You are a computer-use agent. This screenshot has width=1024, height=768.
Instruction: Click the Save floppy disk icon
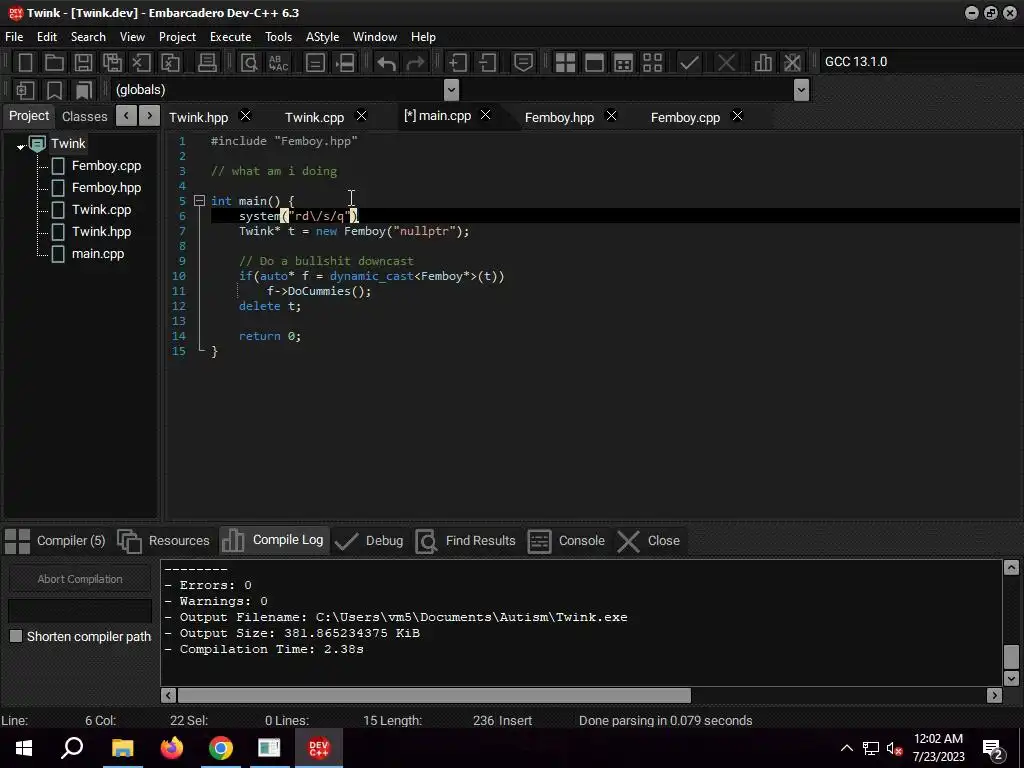pyautogui.click(x=83, y=63)
